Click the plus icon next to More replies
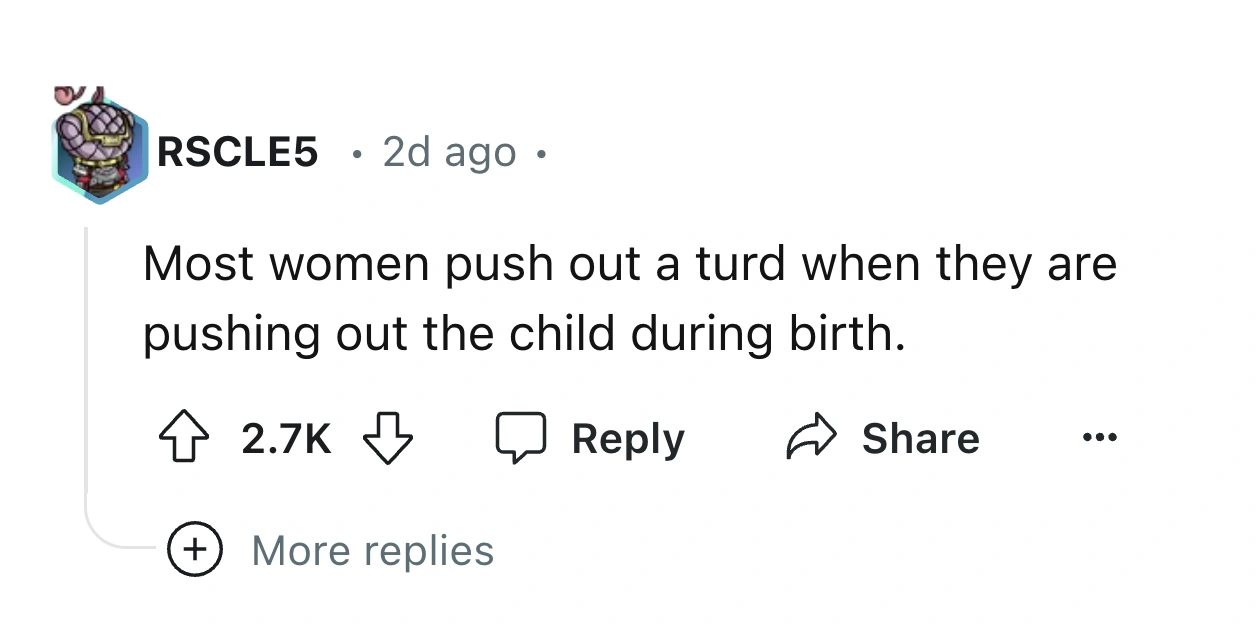This screenshot has height=624, width=1258. coord(196,550)
